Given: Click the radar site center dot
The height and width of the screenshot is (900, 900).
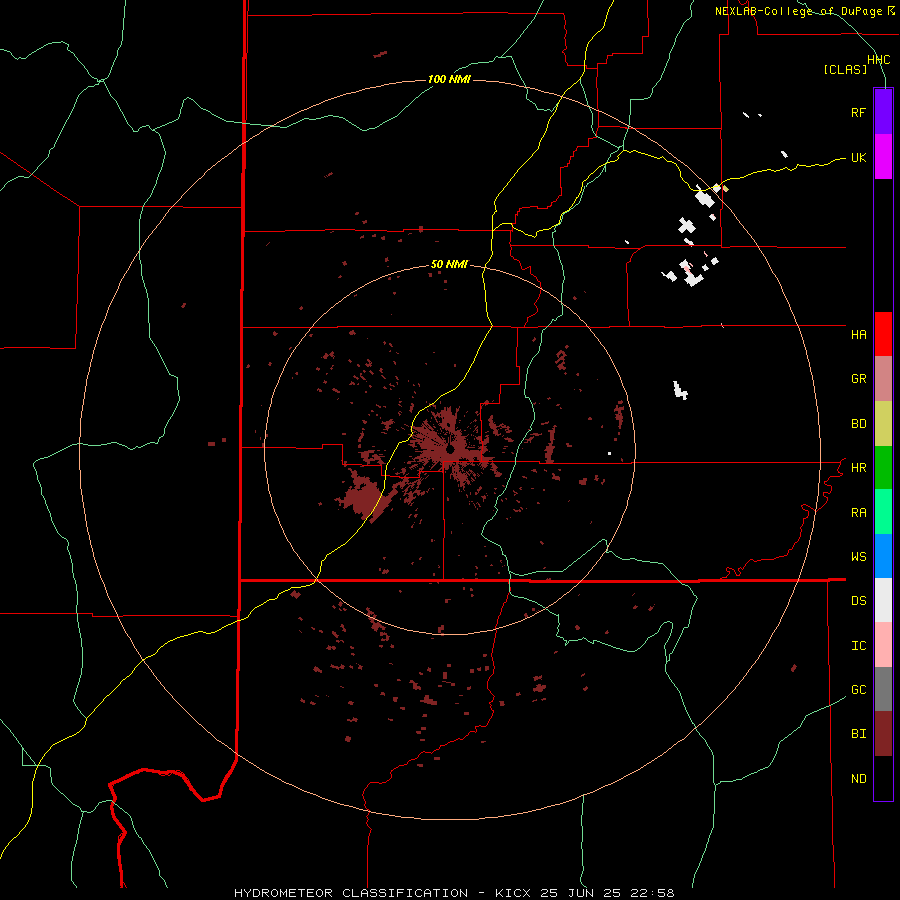Looking at the screenshot, I should coord(451,449).
